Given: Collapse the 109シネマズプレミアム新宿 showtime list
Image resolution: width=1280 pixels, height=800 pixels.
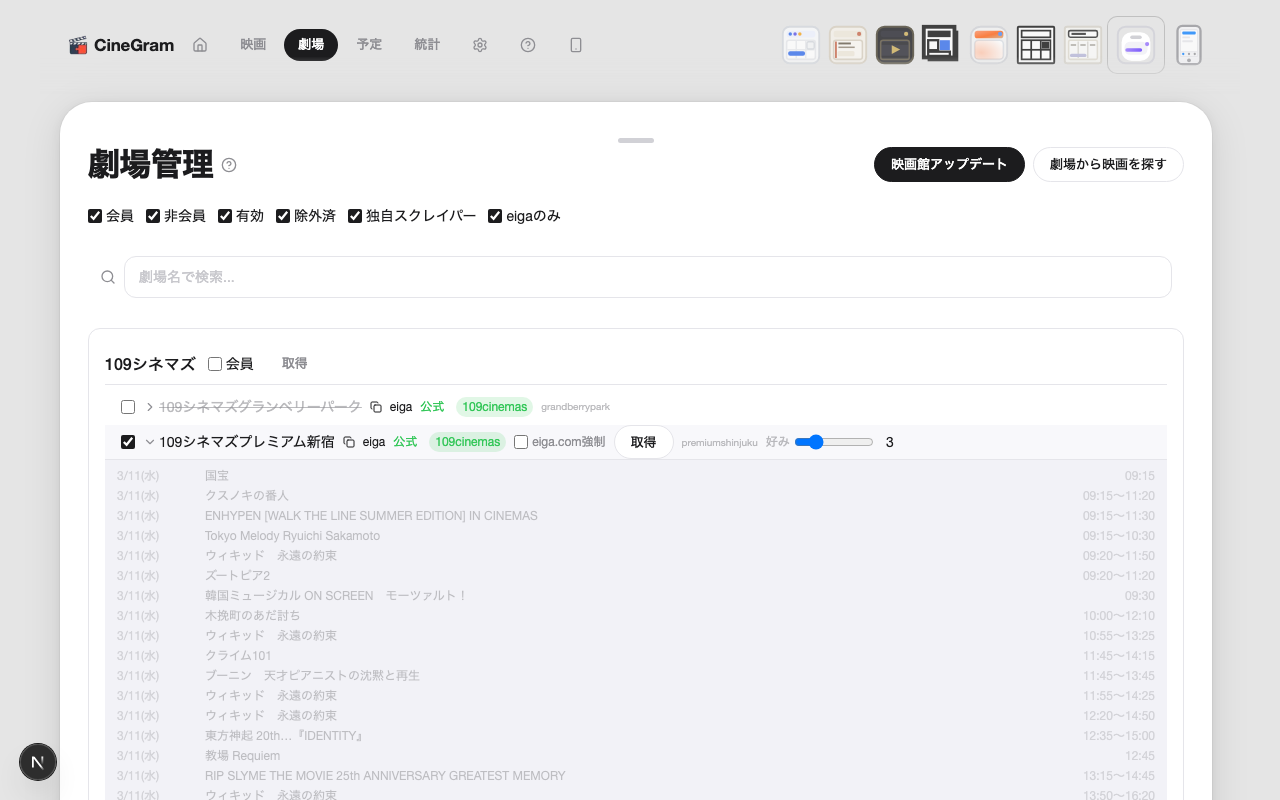Looking at the screenshot, I should tap(148, 441).
